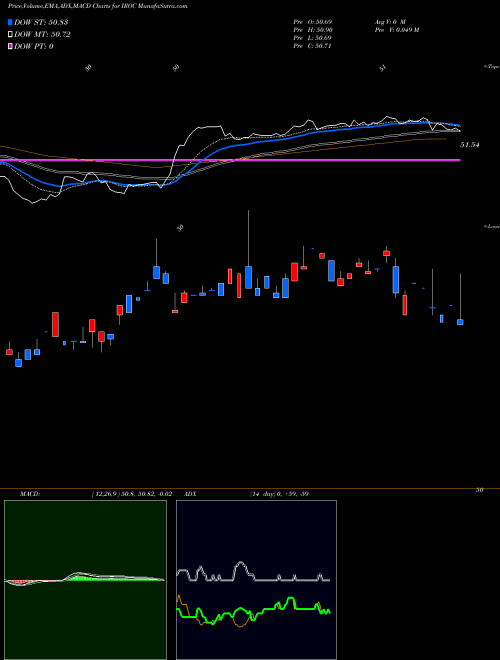
Task: Click the 'Pre H: 50.90' high value
Action: 313,30
